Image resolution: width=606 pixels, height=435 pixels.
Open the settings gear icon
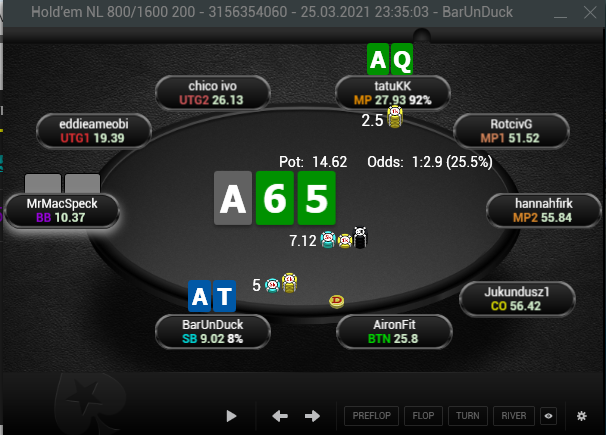[582, 416]
